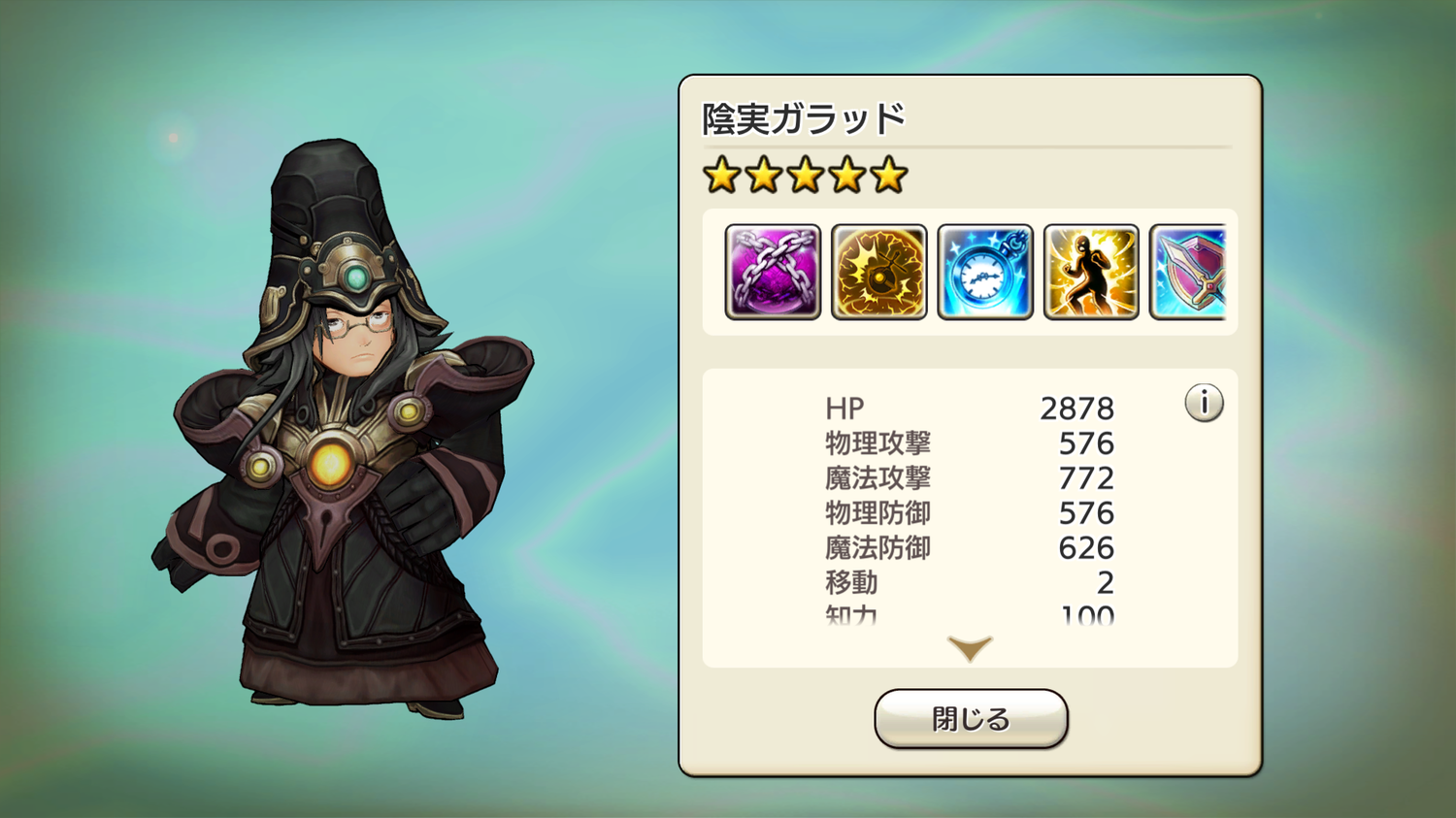This screenshot has height=818, width=1456.
Task: Tap the 物理攻撃 576 stat row
Action: tap(970, 443)
